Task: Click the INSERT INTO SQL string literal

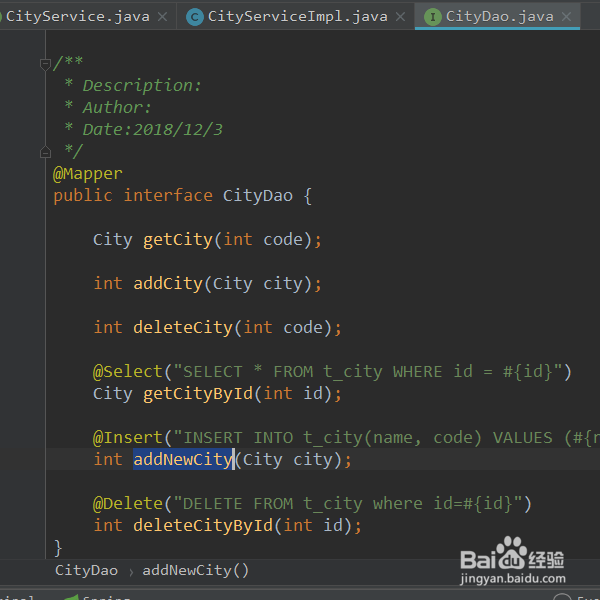Action: pyautogui.click(x=386, y=437)
